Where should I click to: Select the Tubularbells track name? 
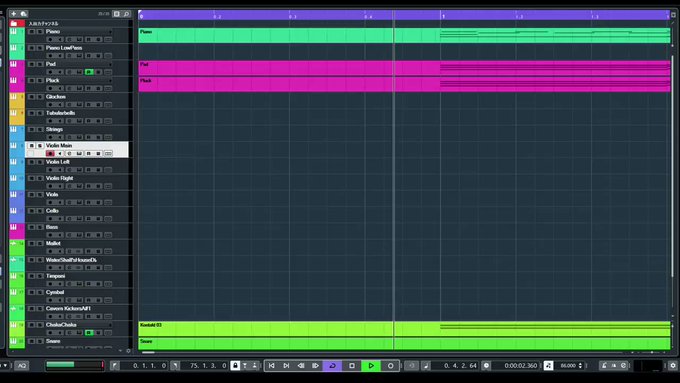60,113
